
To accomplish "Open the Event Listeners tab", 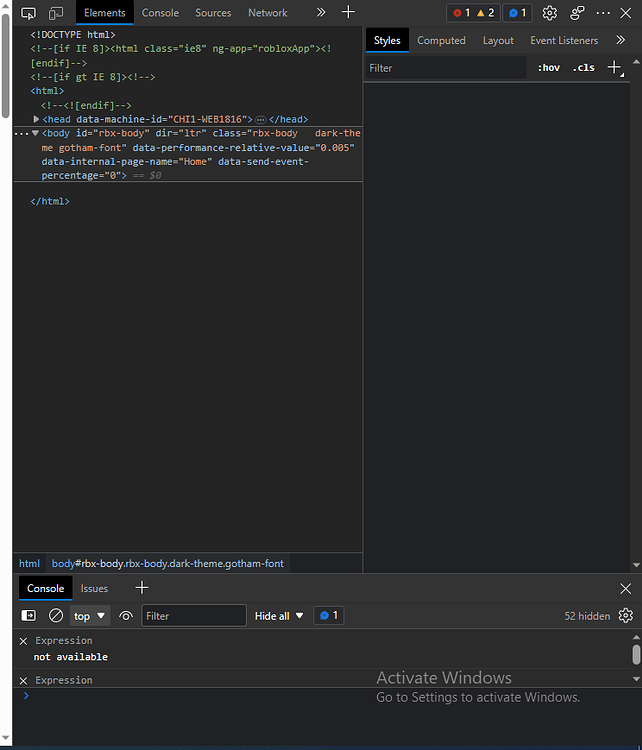I will click(x=564, y=41).
